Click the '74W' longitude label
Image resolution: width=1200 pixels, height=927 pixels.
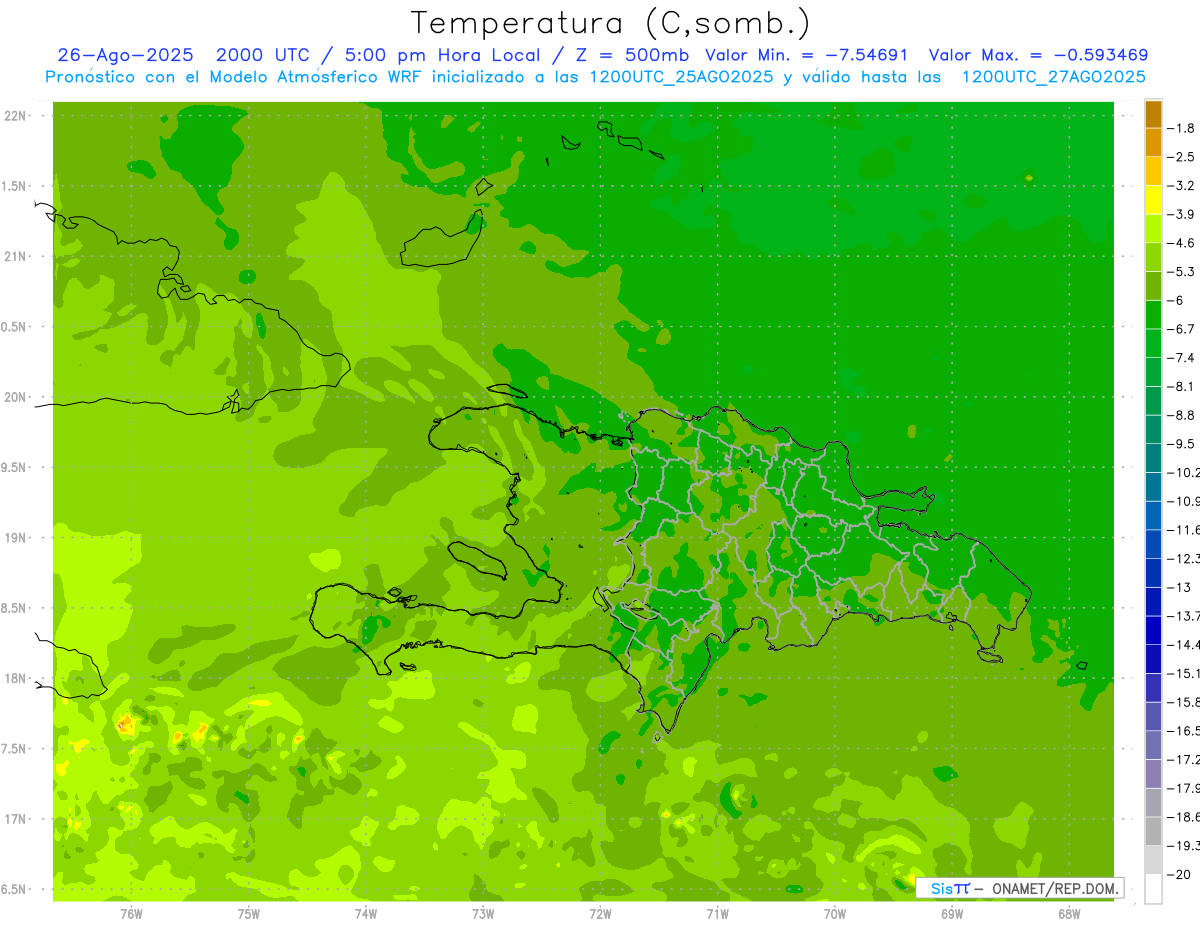[x=365, y=913]
